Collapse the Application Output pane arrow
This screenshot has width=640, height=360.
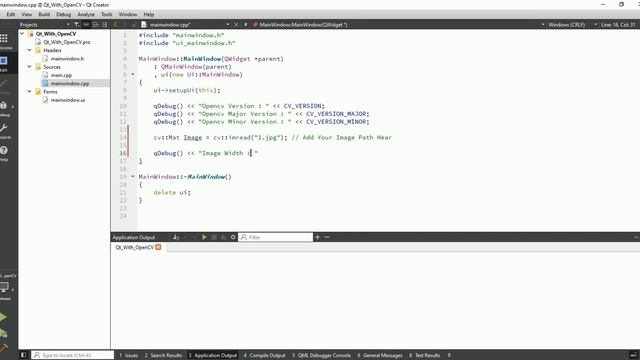636,237
